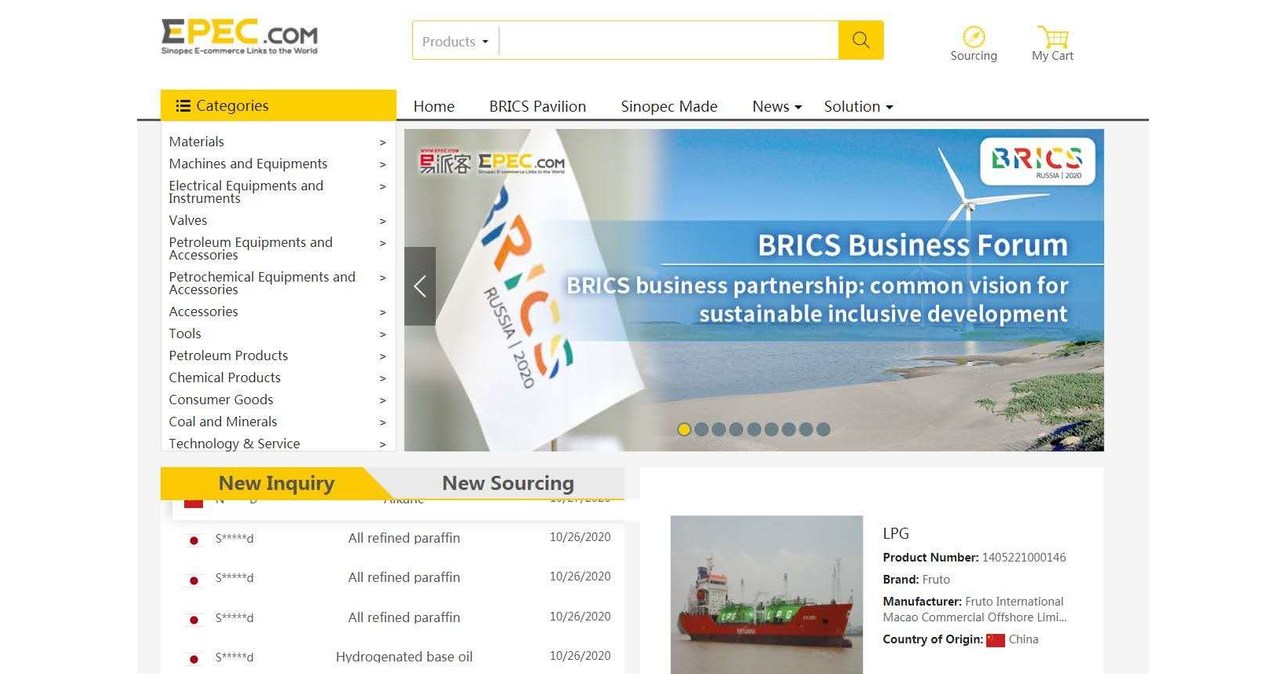
Task: Click the Categories list icon
Action: click(182, 105)
